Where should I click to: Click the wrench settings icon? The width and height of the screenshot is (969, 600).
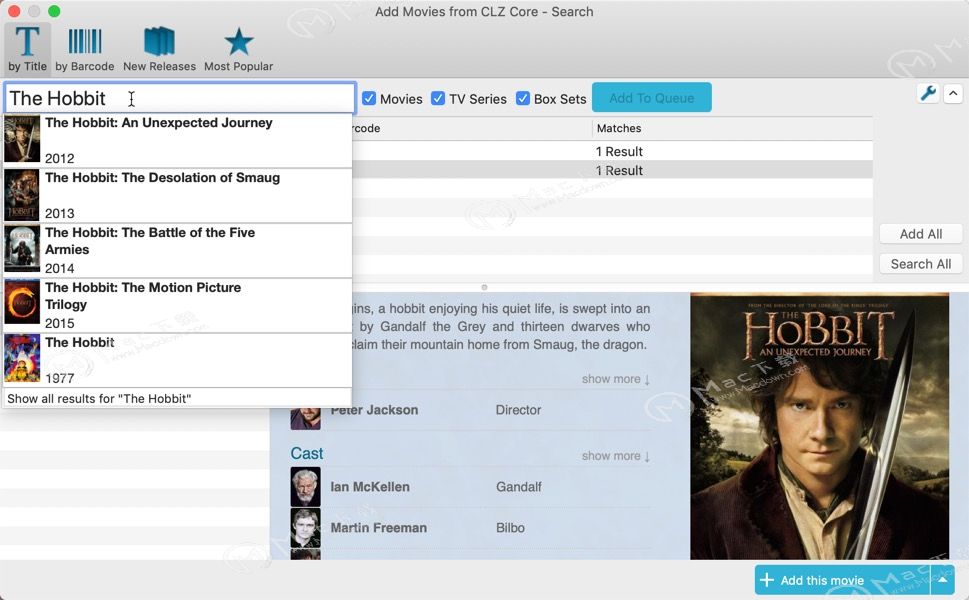point(928,93)
